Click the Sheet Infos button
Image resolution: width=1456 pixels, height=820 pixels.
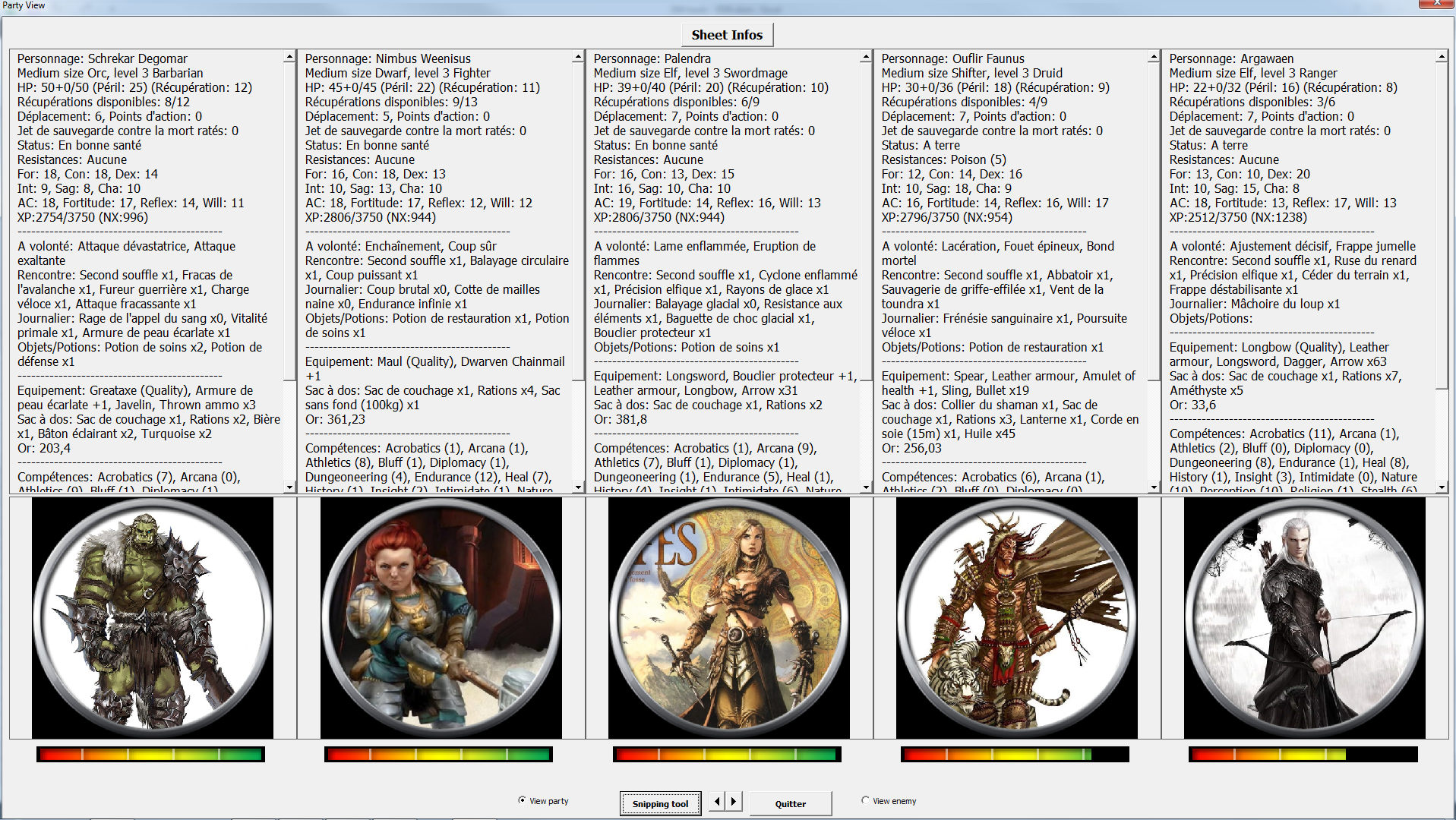tap(727, 35)
